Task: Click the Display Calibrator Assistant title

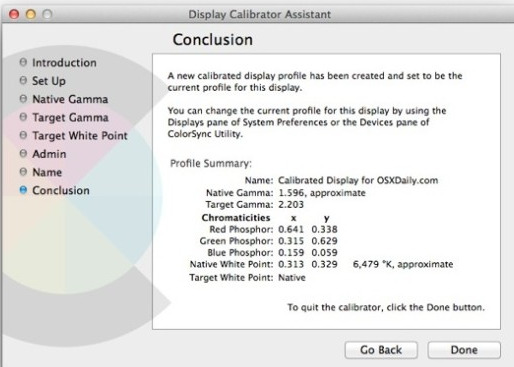Action: (259, 14)
